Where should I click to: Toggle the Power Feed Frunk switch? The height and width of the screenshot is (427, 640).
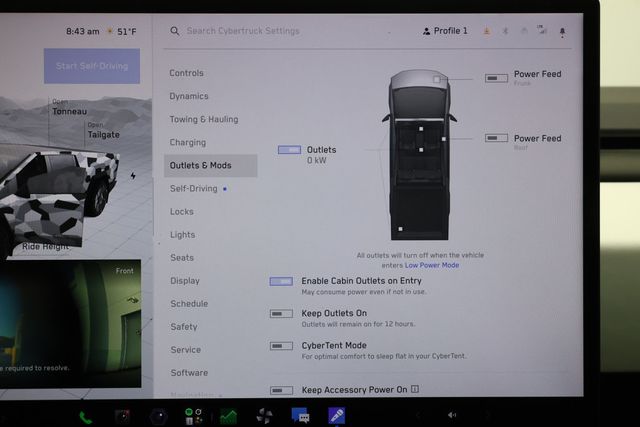pos(496,78)
